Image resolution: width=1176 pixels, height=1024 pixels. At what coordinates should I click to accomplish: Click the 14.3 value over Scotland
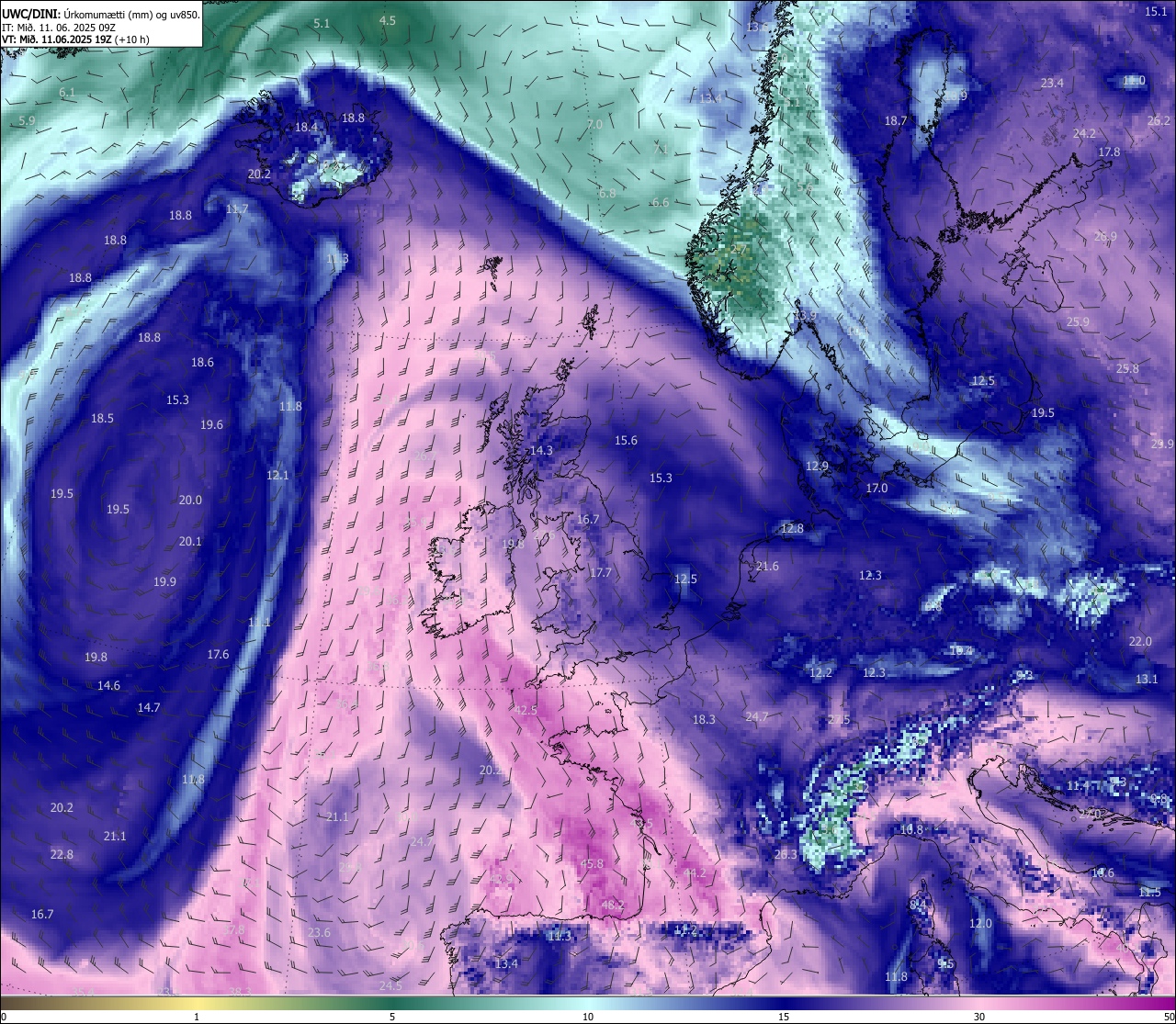pos(542,450)
